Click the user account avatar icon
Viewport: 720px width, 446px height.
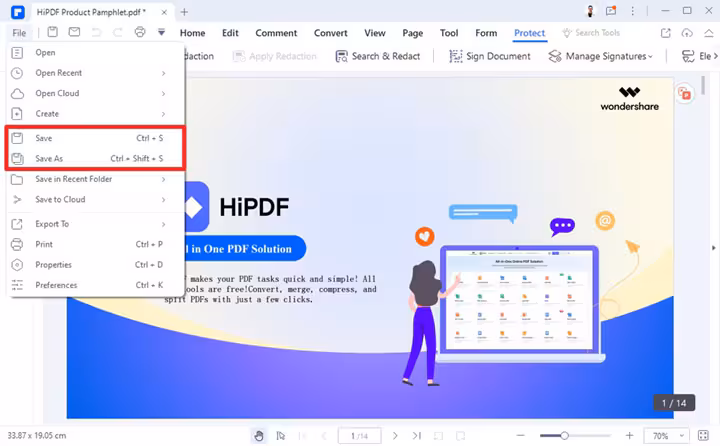point(591,11)
